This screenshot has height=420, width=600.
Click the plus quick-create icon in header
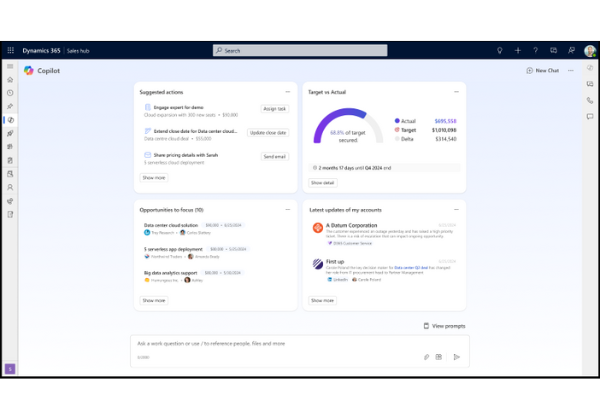(517, 50)
